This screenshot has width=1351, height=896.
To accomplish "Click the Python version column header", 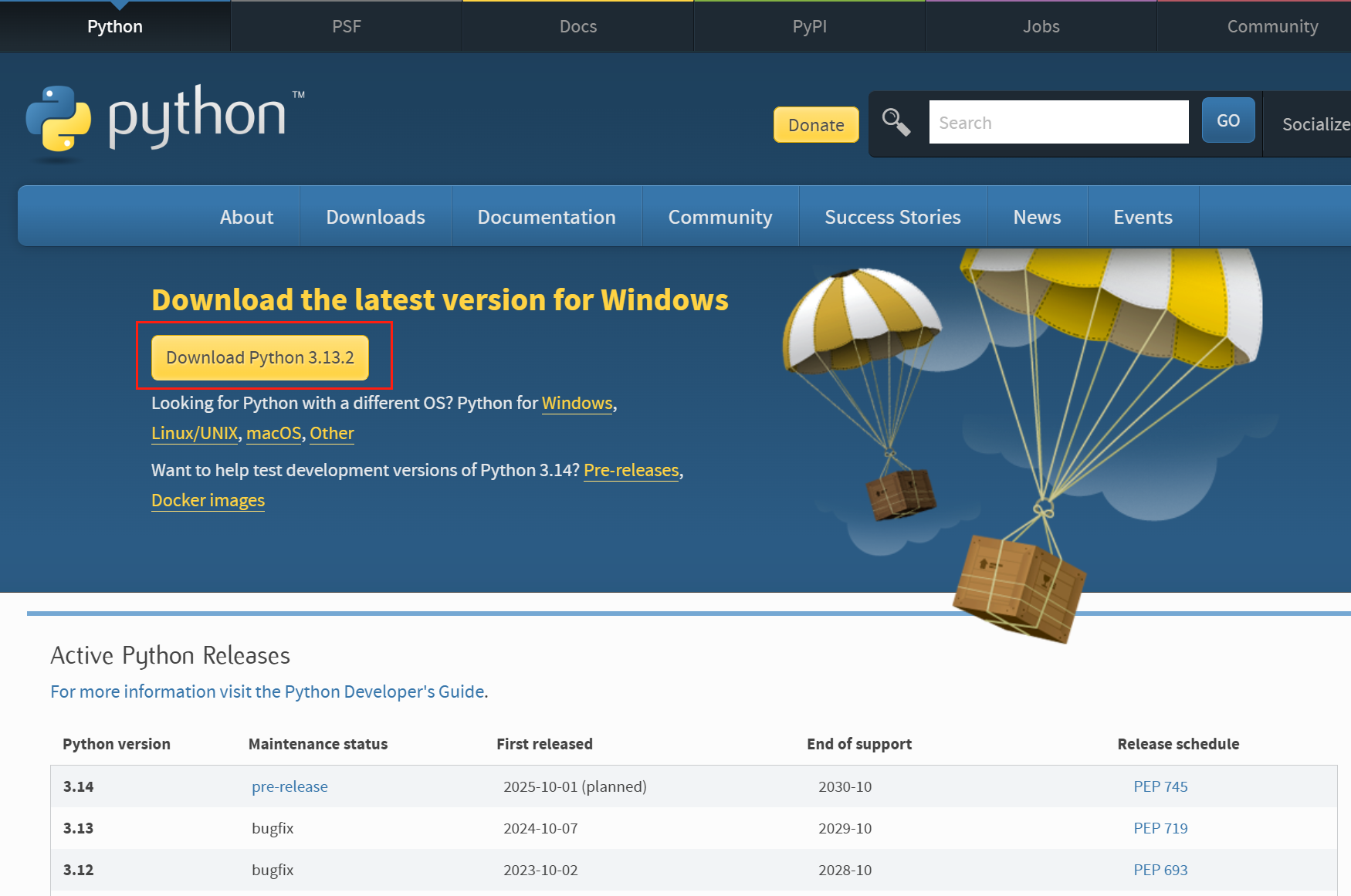I will [117, 744].
